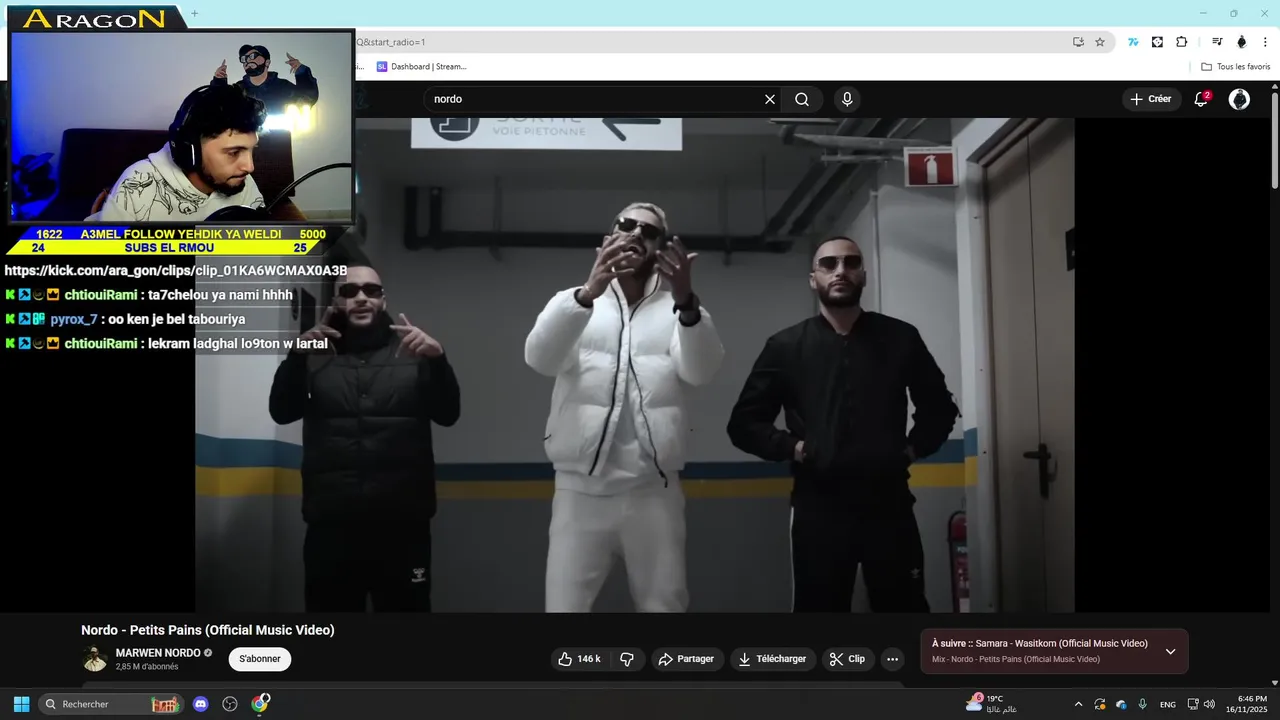Open the more actions three-dot menu
The image size is (1280, 720).
click(x=892, y=659)
